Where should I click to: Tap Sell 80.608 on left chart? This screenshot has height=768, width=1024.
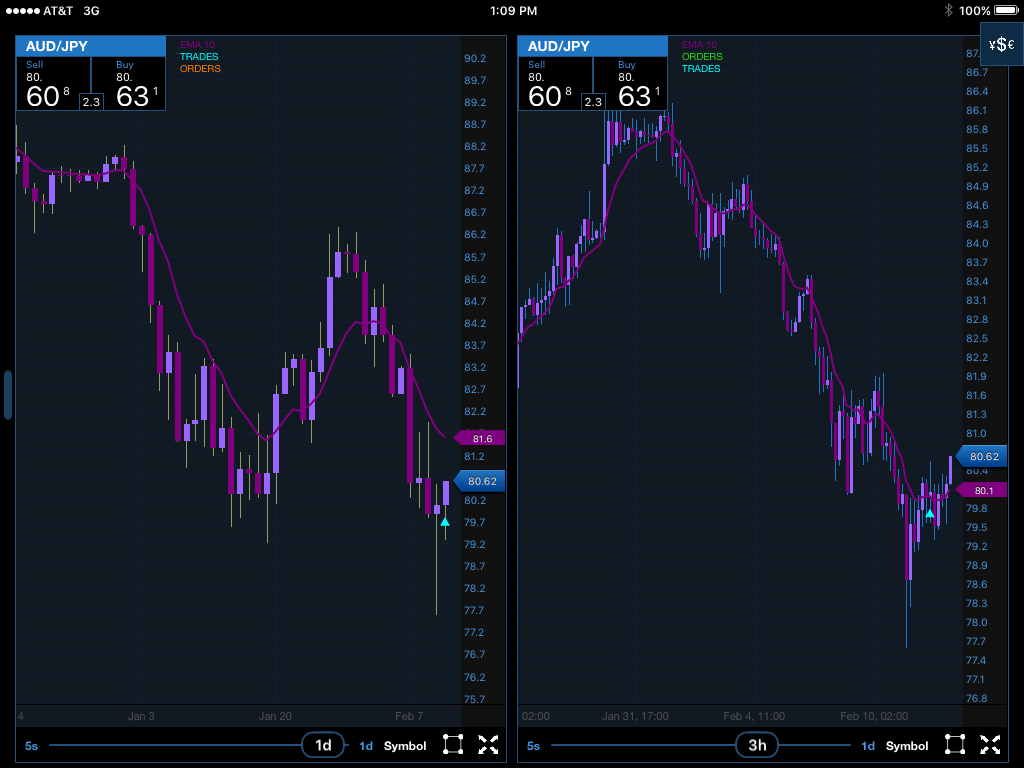point(48,85)
